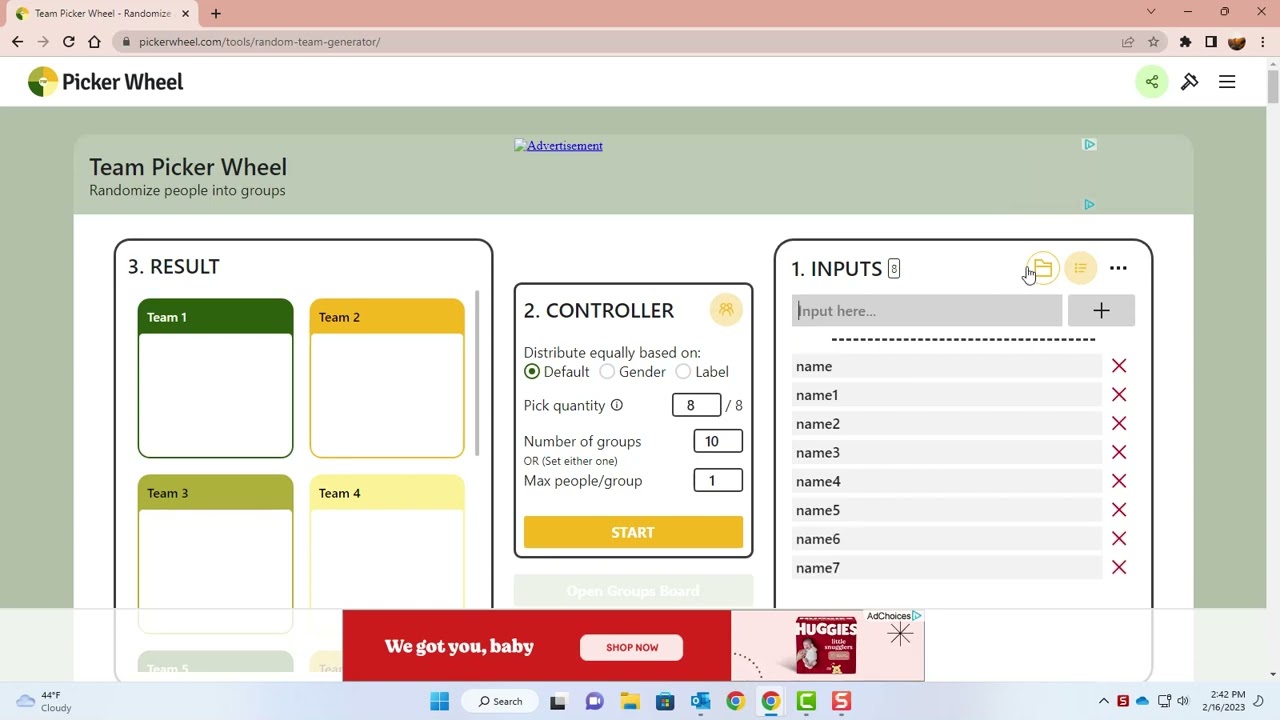Open the browser tab search dropdown arrow
1280x720 pixels.
click(x=1151, y=12)
